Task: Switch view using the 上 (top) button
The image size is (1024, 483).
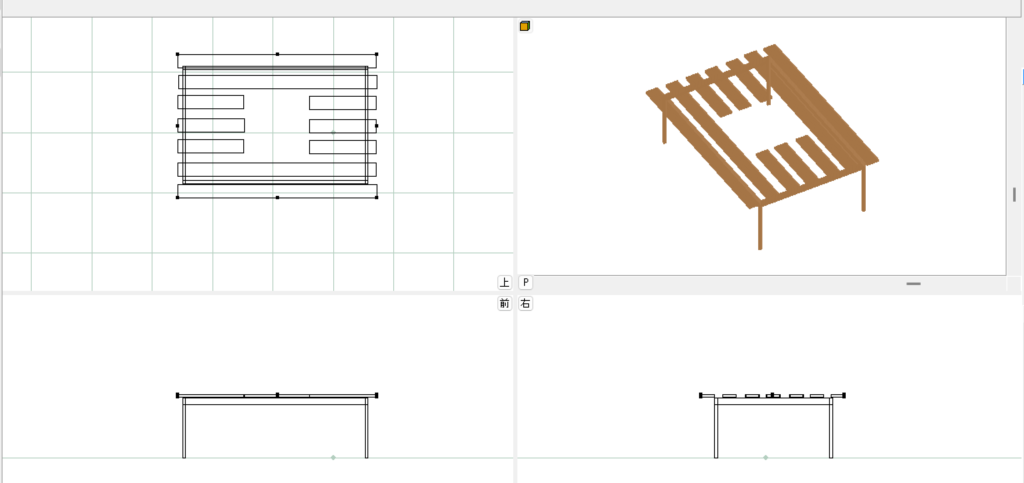Action: tap(505, 283)
